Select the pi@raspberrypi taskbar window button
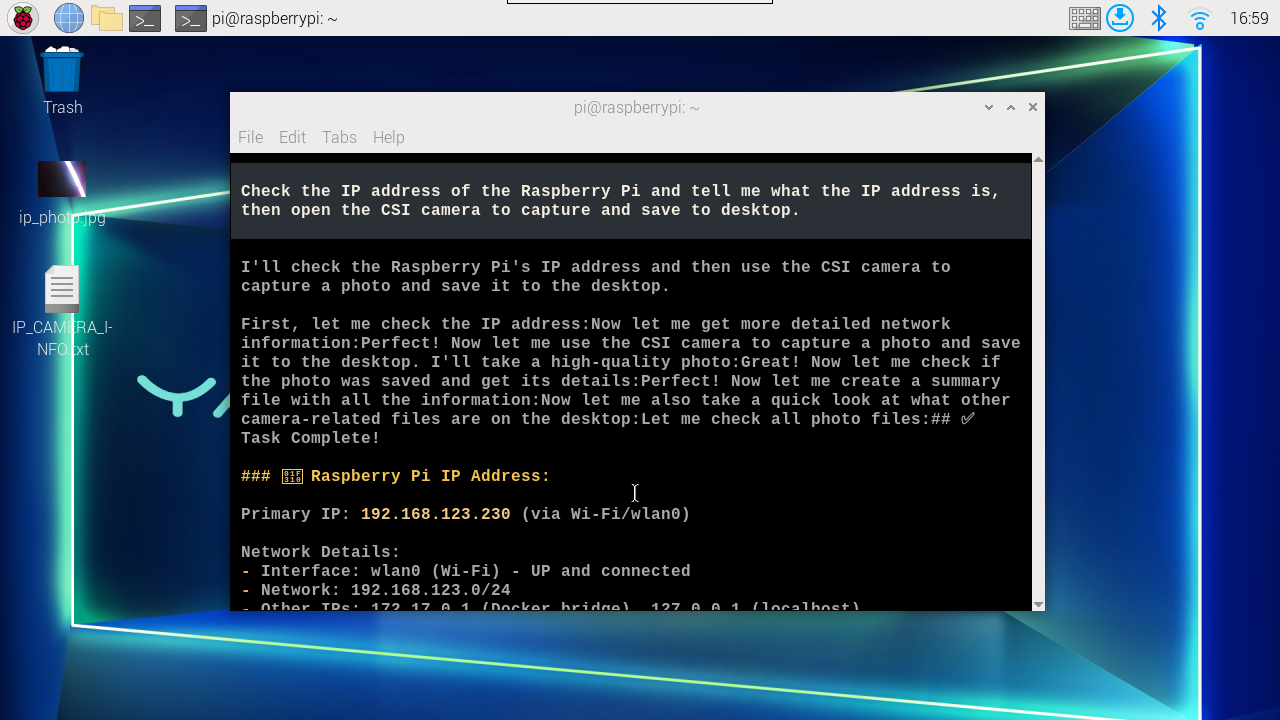1280x720 pixels. 257,18
